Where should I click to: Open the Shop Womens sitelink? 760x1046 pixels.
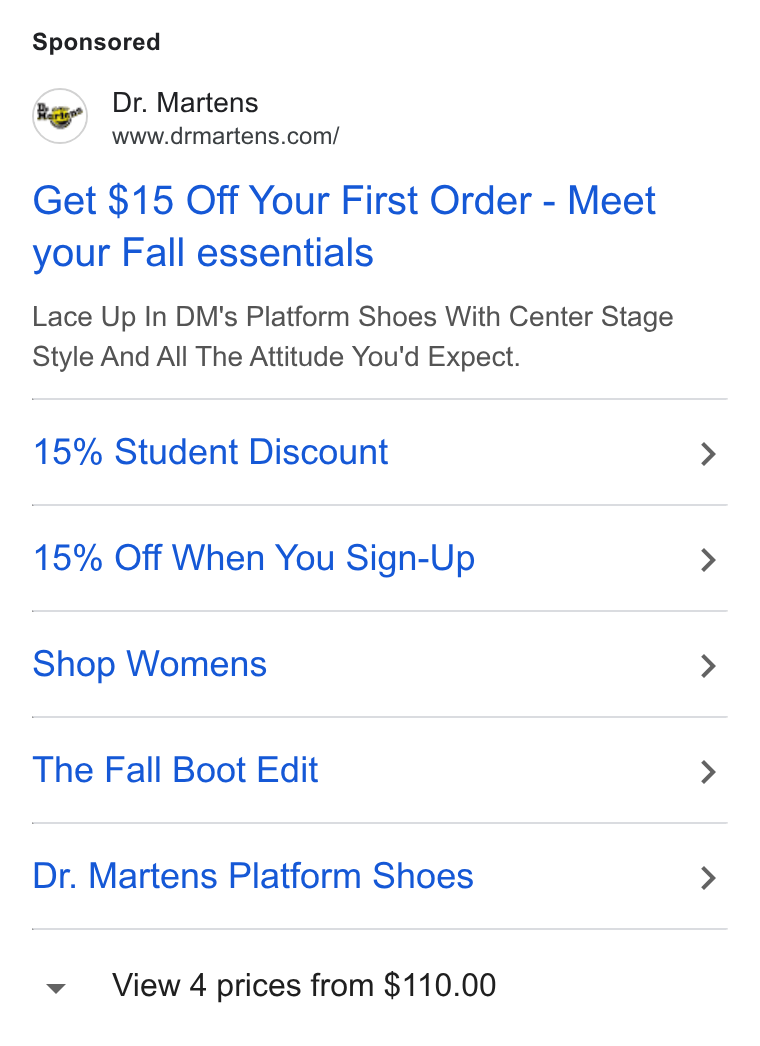pyautogui.click(x=149, y=664)
